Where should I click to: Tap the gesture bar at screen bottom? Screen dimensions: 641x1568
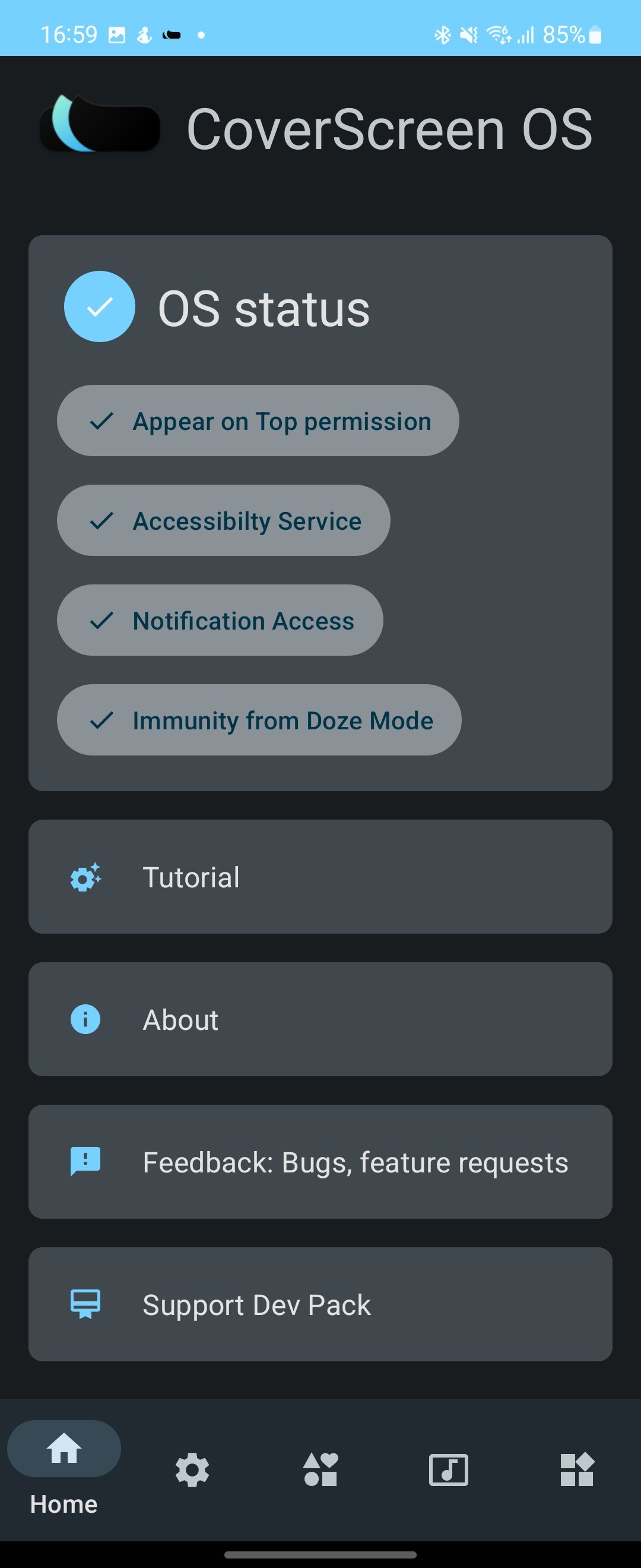click(x=320, y=1554)
